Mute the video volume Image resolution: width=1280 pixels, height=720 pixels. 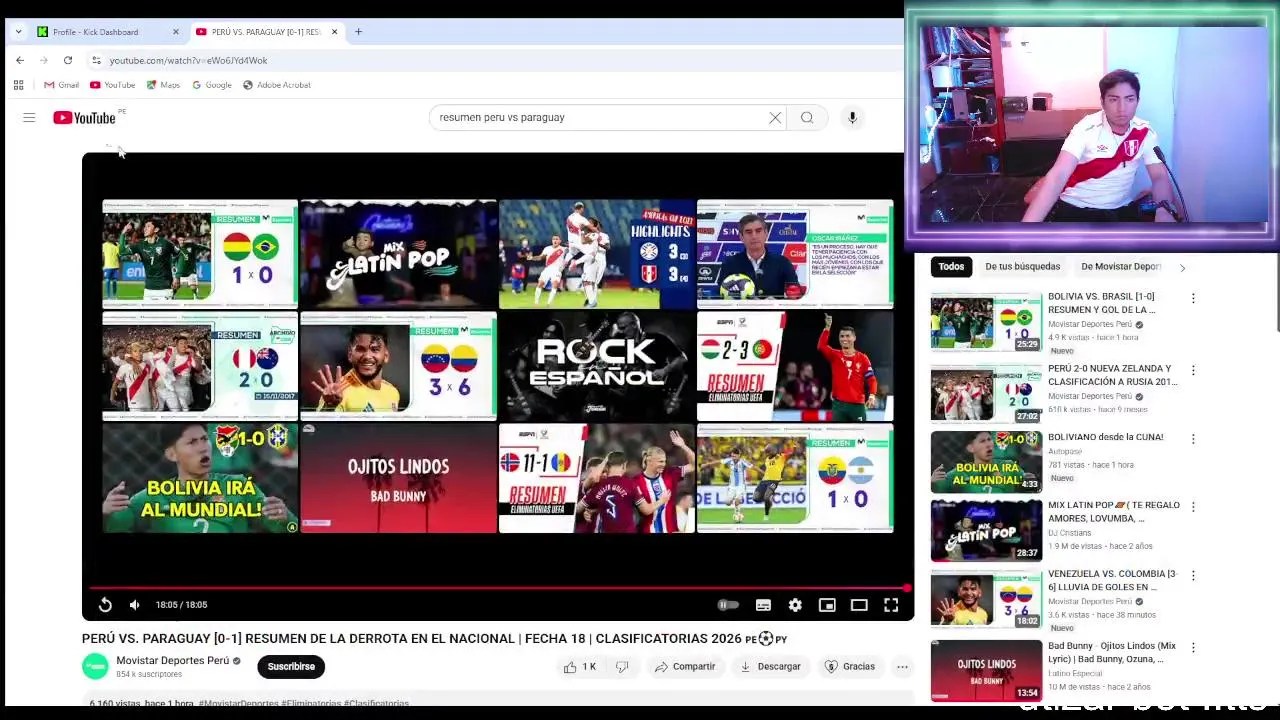(x=135, y=605)
